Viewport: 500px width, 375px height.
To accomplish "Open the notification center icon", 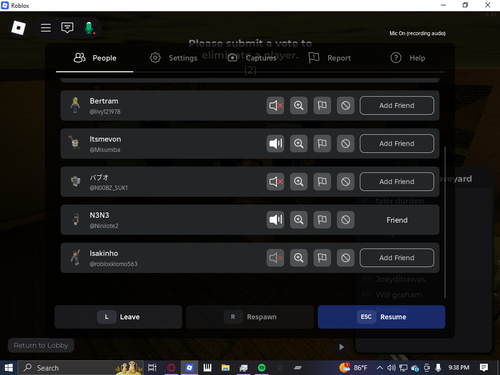I will (484, 368).
